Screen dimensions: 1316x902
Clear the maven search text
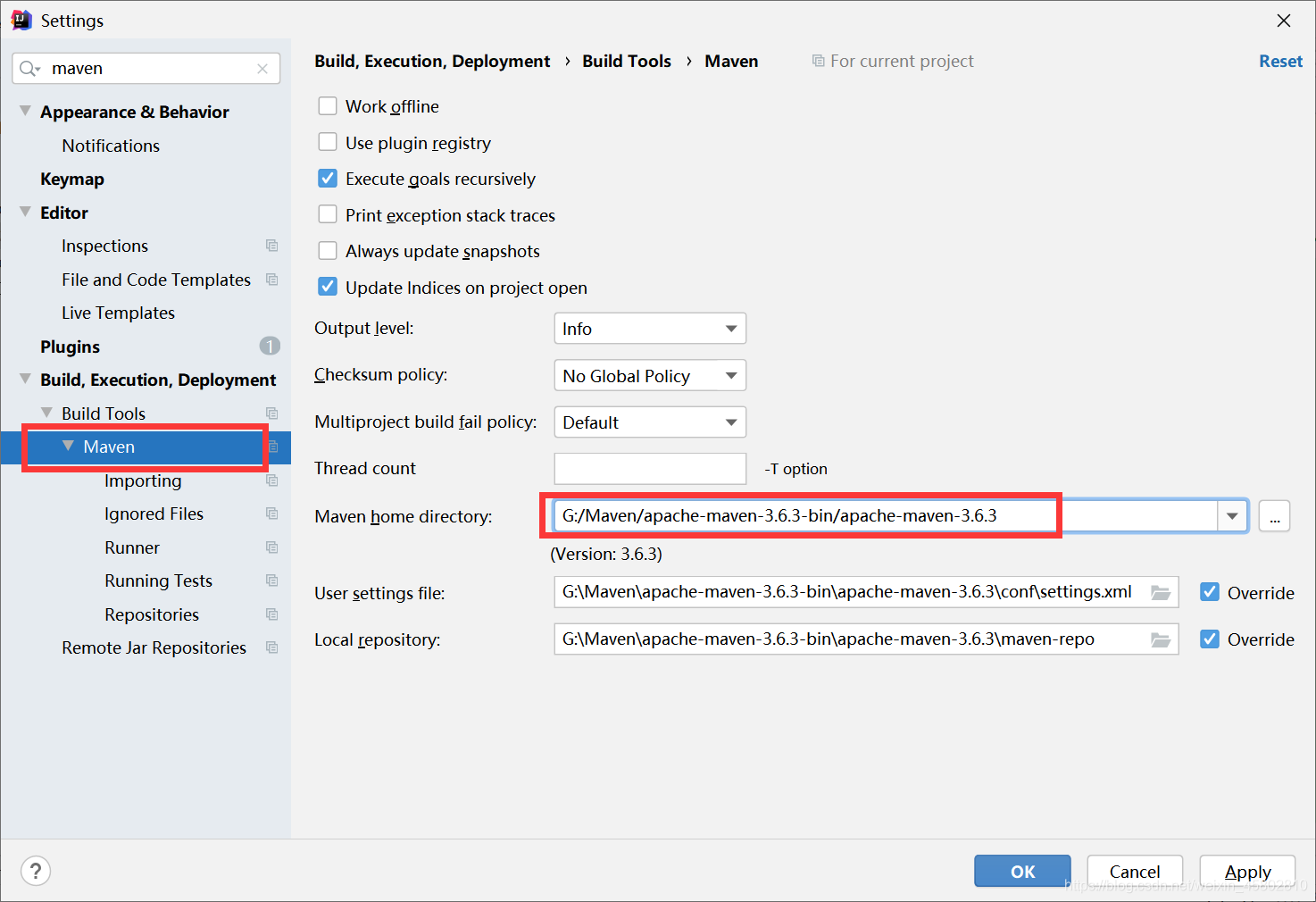tap(262, 69)
